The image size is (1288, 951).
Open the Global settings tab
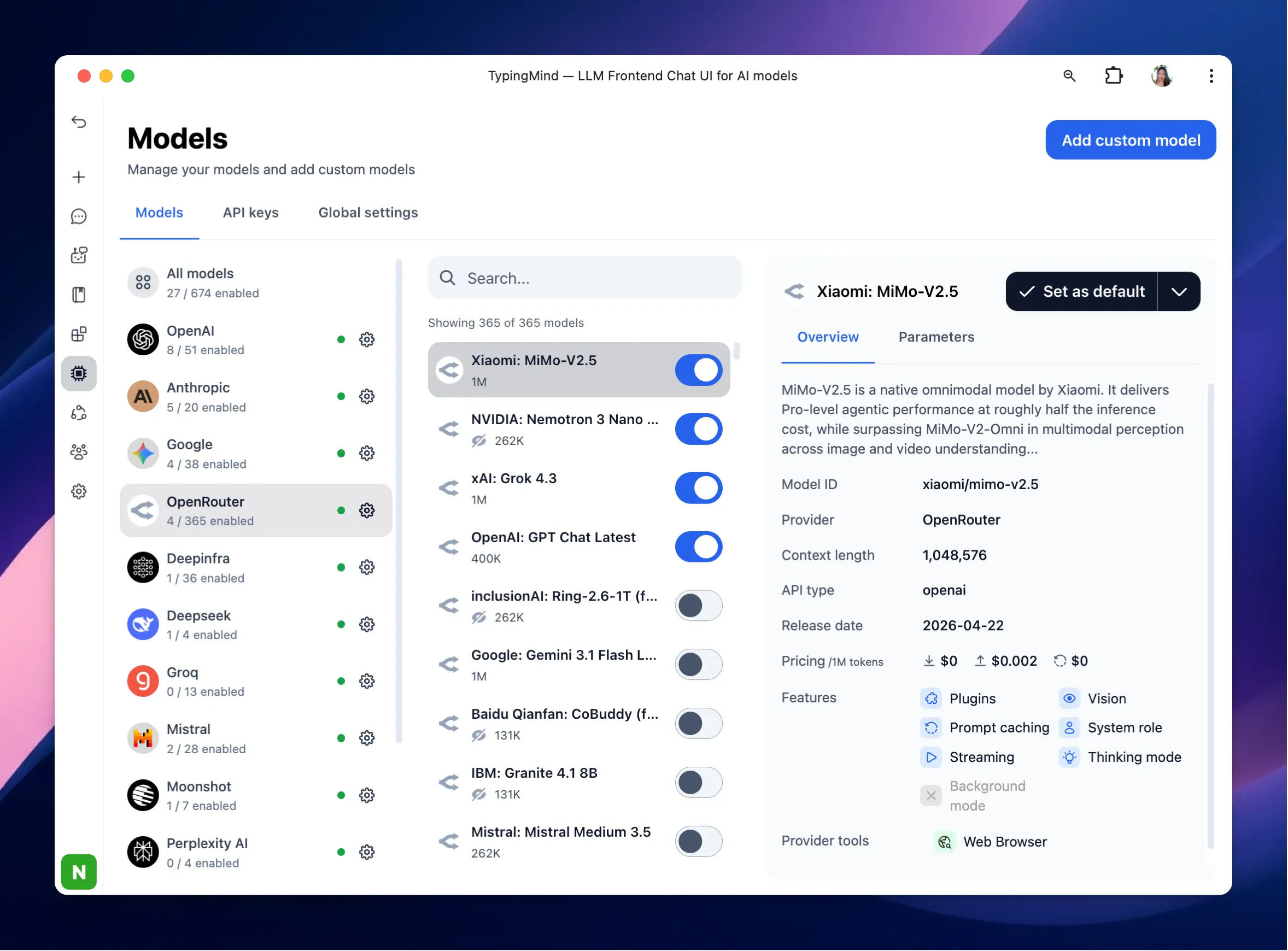click(368, 213)
